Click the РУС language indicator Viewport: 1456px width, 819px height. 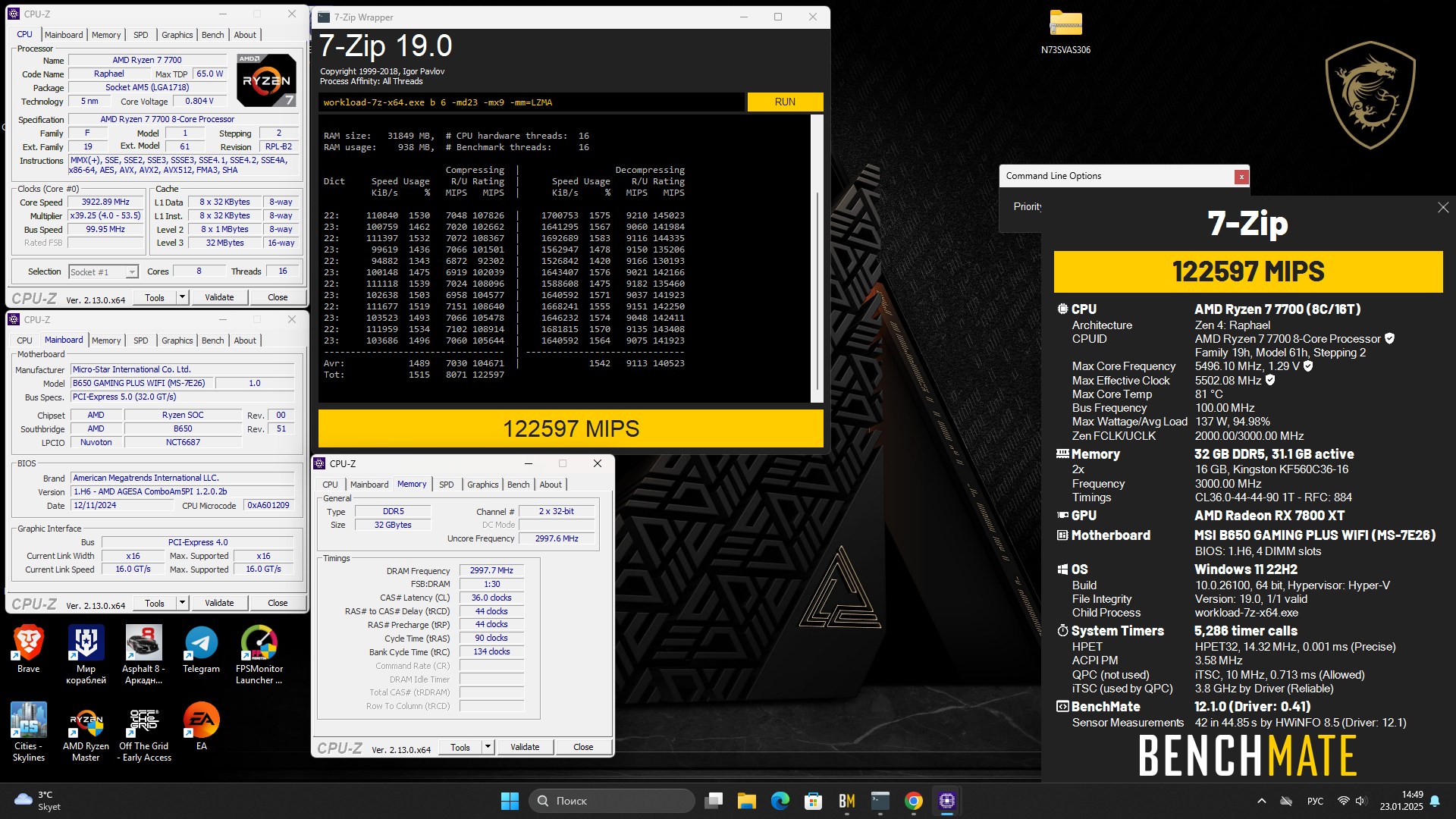click(1315, 801)
